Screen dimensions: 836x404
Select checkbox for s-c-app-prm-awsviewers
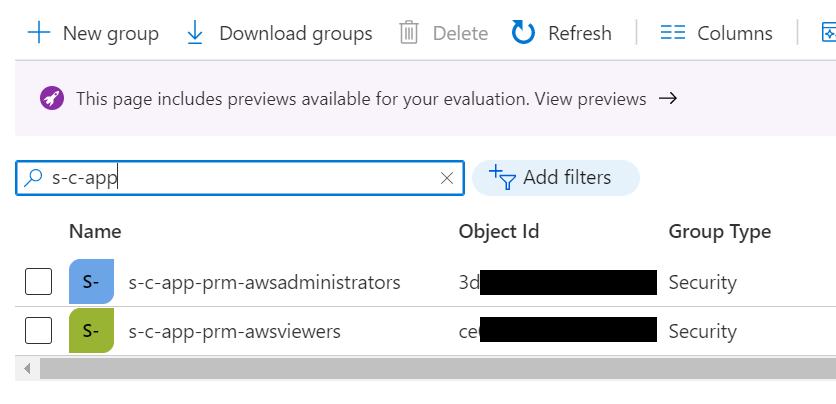click(38, 331)
